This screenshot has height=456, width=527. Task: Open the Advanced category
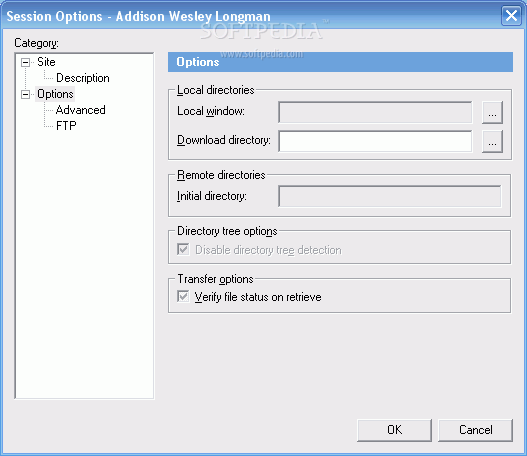81,110
